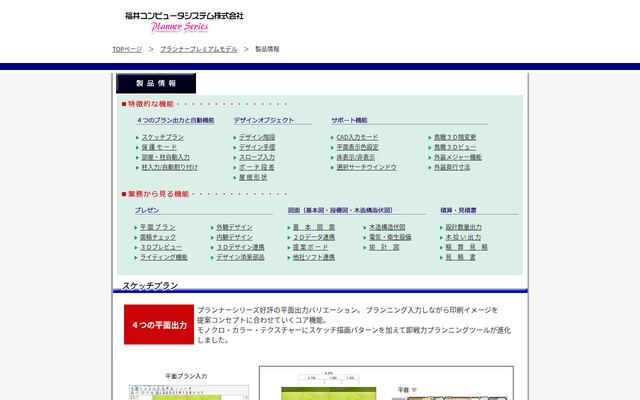
Task: Open the 床表示/非表示 link
Action: [x=356, y=157]
